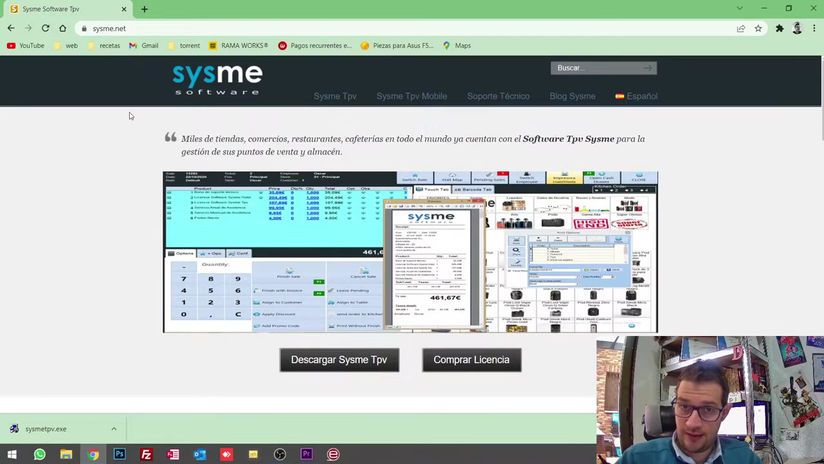Open the Pagos recurrentes bookmark
Viewport: 824px width, 464px height.
pos(315,46)
